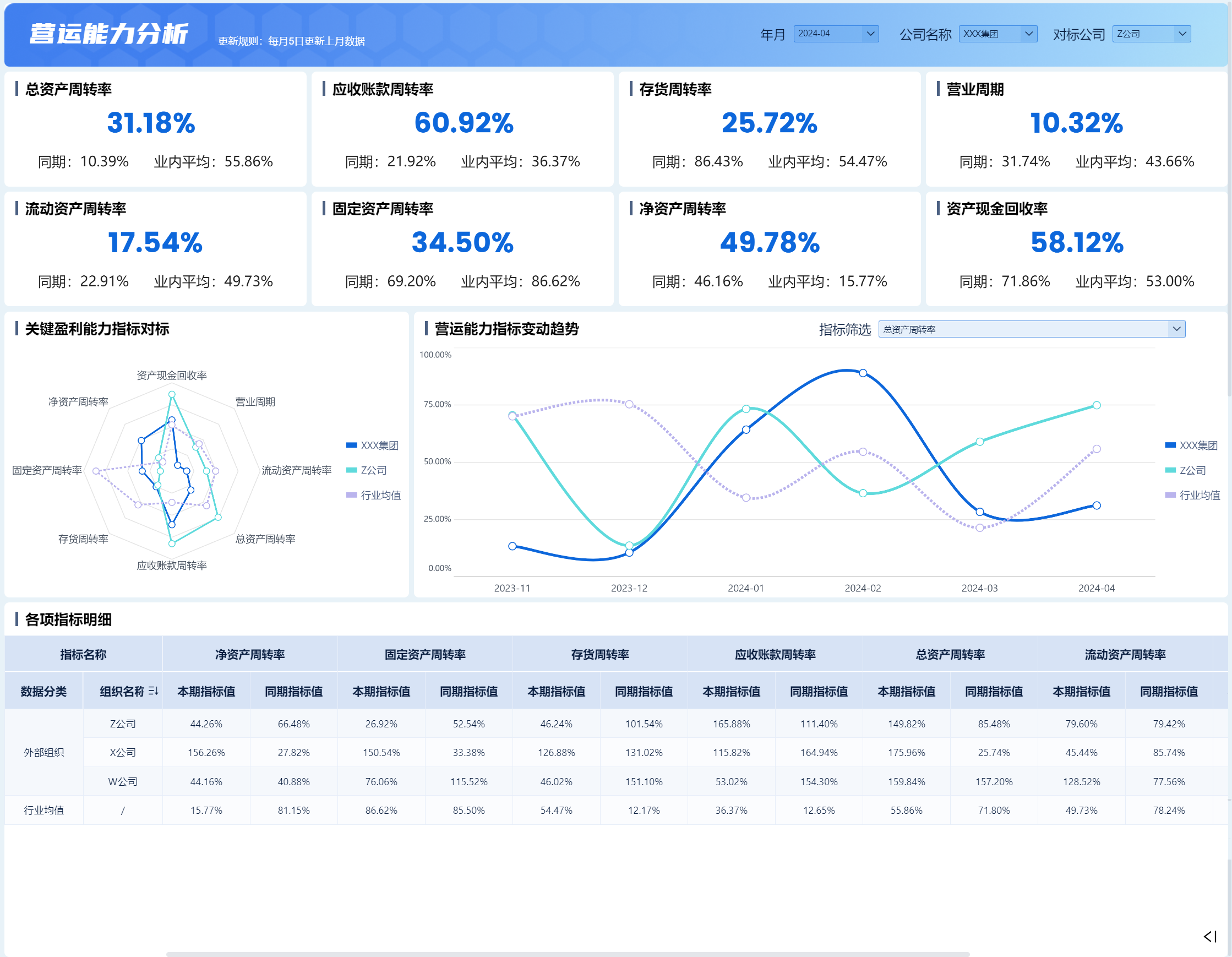Click the 应收账款周转率 KPI value 60.92%
Viewport: 1232px width, 957px height.
[464, 123]
